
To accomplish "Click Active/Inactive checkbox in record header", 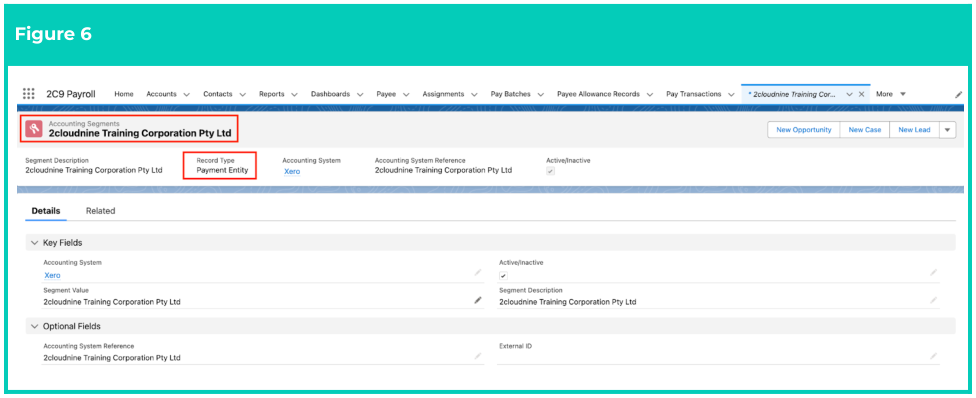I will (x=550, y=171).
